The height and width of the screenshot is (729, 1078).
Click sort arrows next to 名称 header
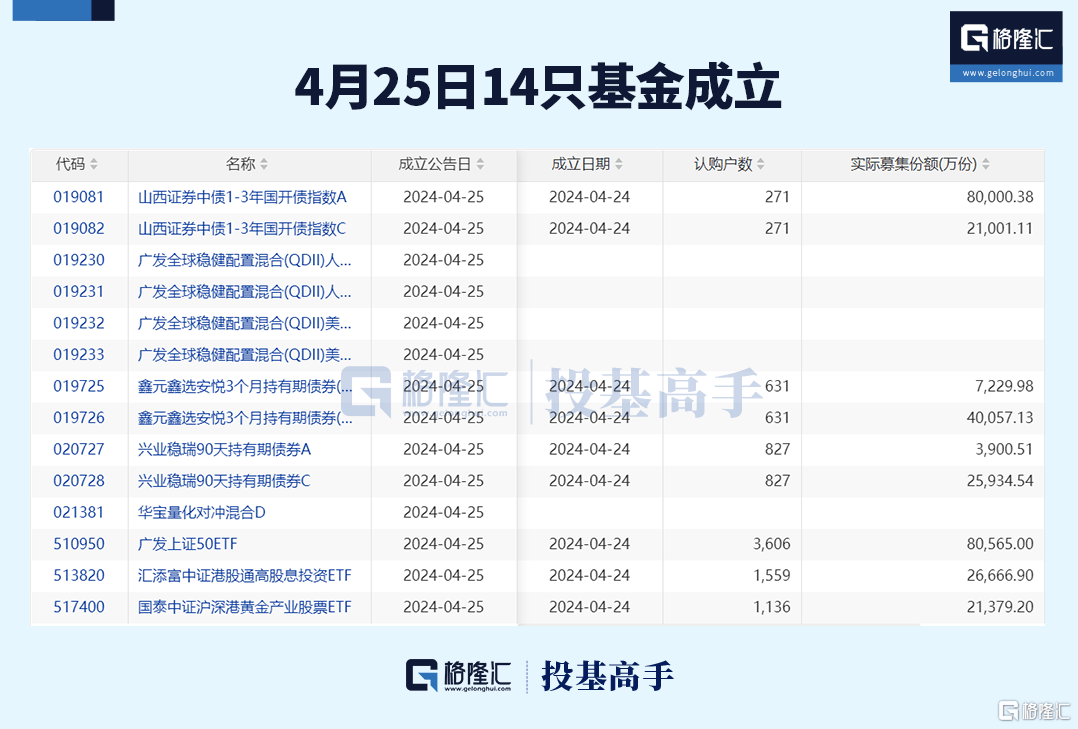tap(264, 165)
